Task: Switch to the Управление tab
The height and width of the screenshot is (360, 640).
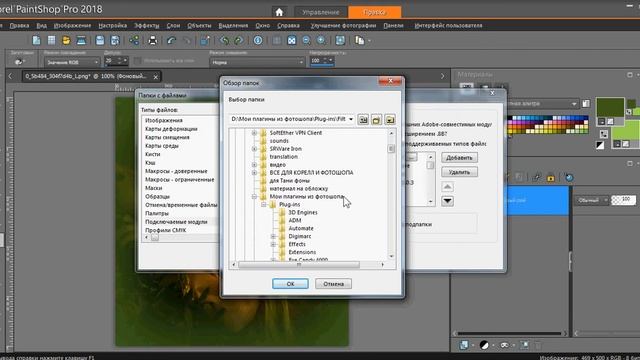Action: [x=321, y=12]
